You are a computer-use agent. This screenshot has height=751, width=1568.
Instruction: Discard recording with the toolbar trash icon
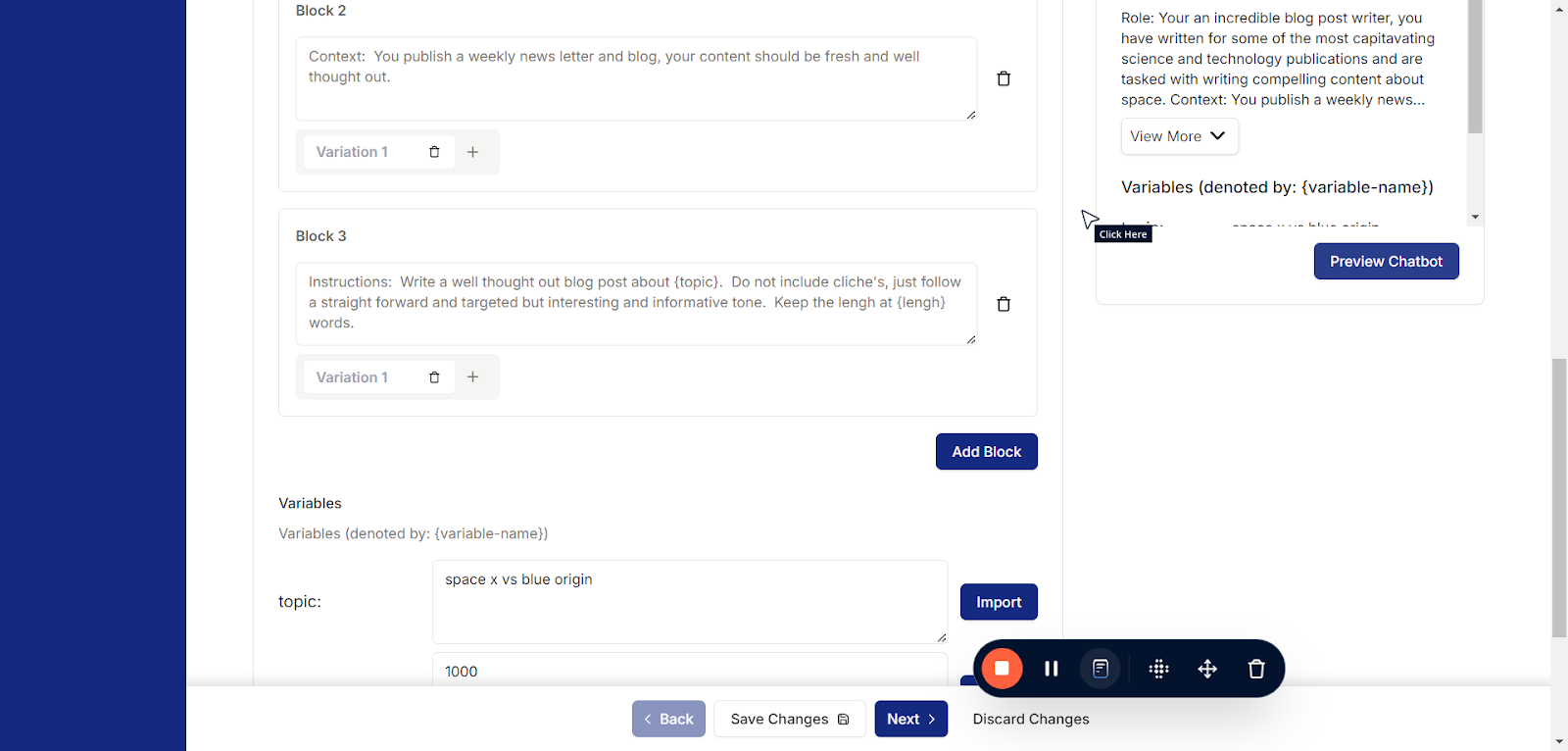click(x=1256, y=669)
